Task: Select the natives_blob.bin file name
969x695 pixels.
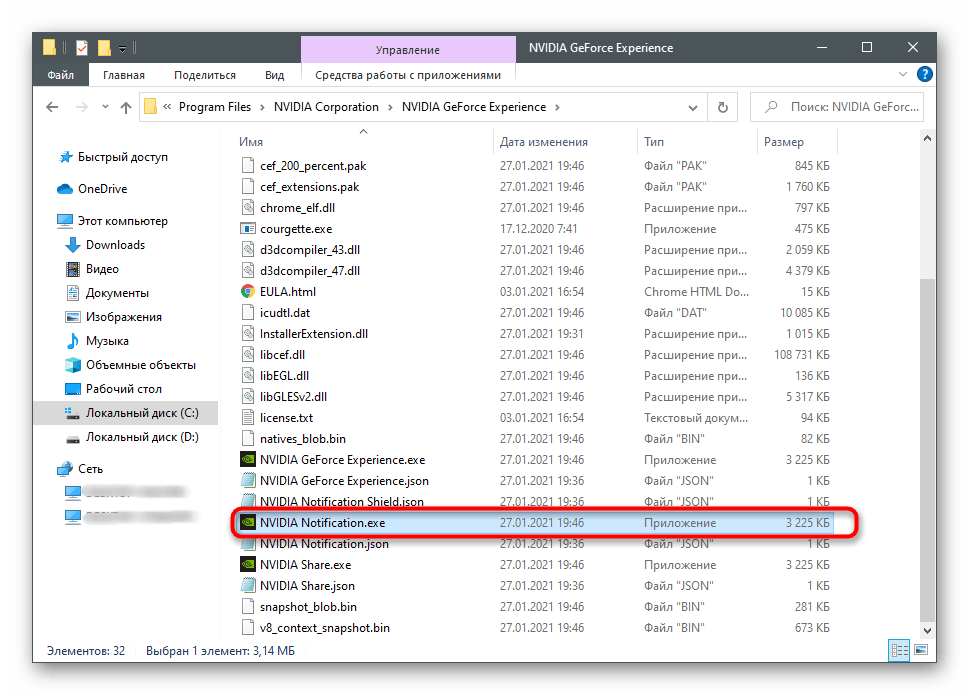Action: pos(303,439)
